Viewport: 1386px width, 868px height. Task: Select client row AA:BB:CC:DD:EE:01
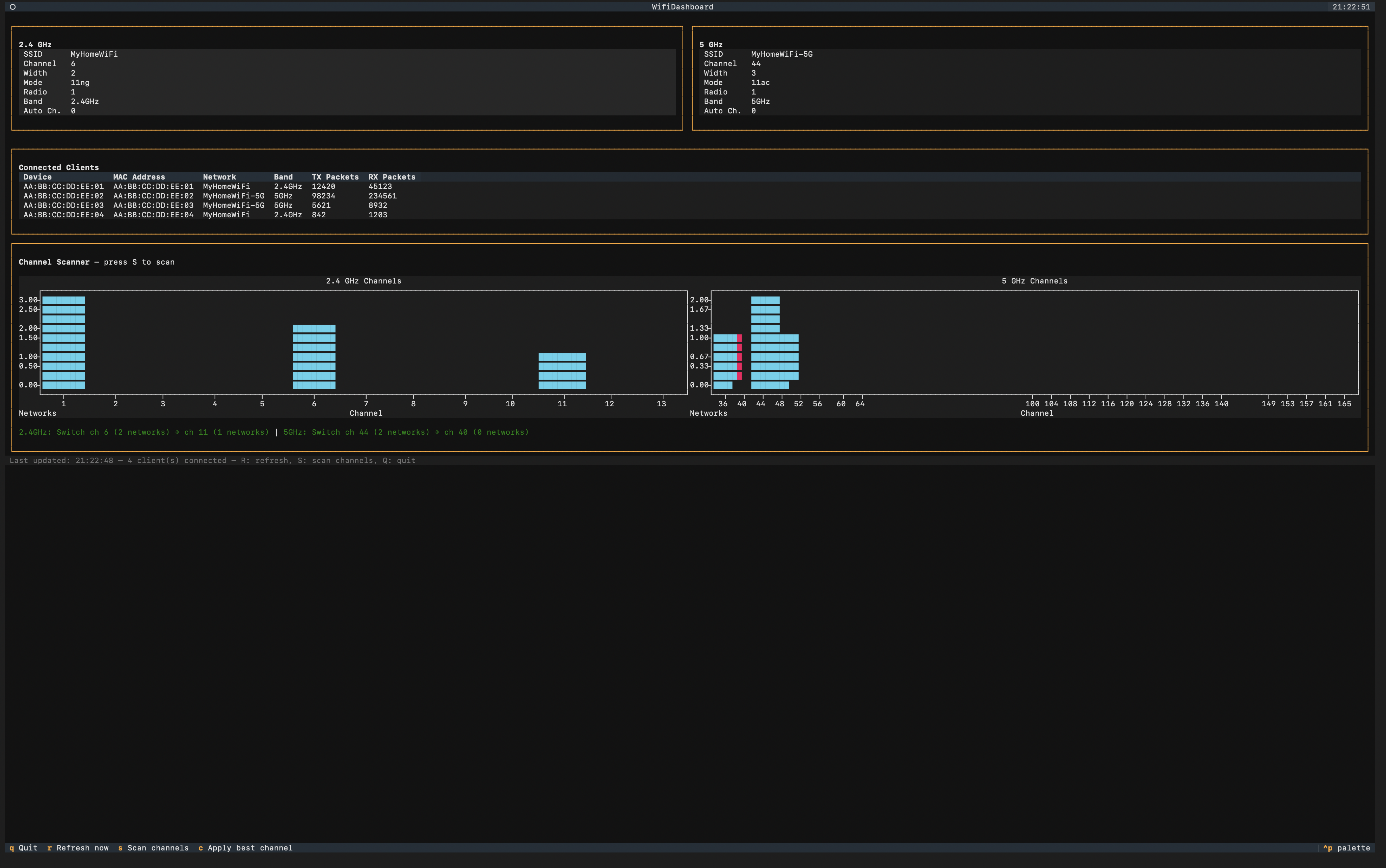[63, 187]
